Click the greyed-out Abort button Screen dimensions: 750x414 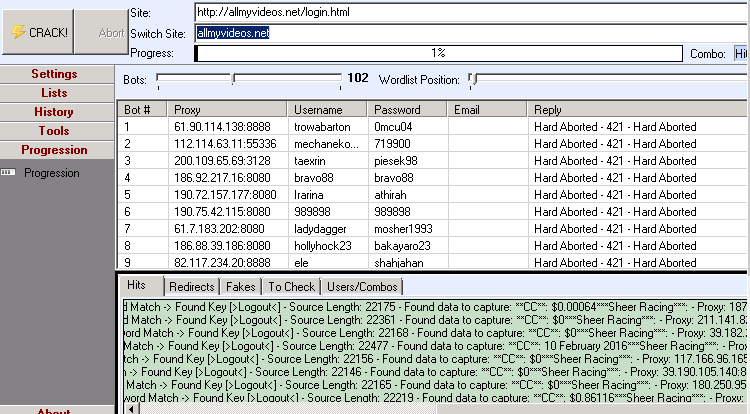click(101, 32)
